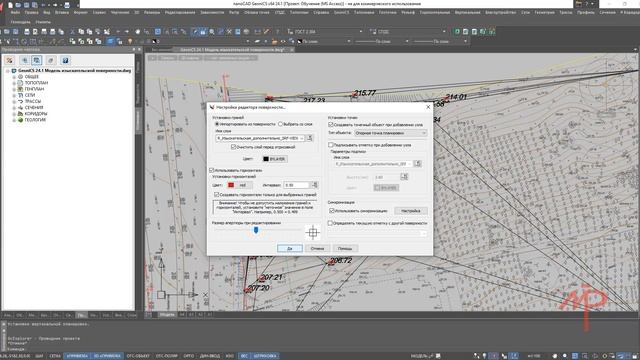Screen dimensions: 640x360
Task: Undo last action using toolbar arrow
Action: click(x=118, y=31)
